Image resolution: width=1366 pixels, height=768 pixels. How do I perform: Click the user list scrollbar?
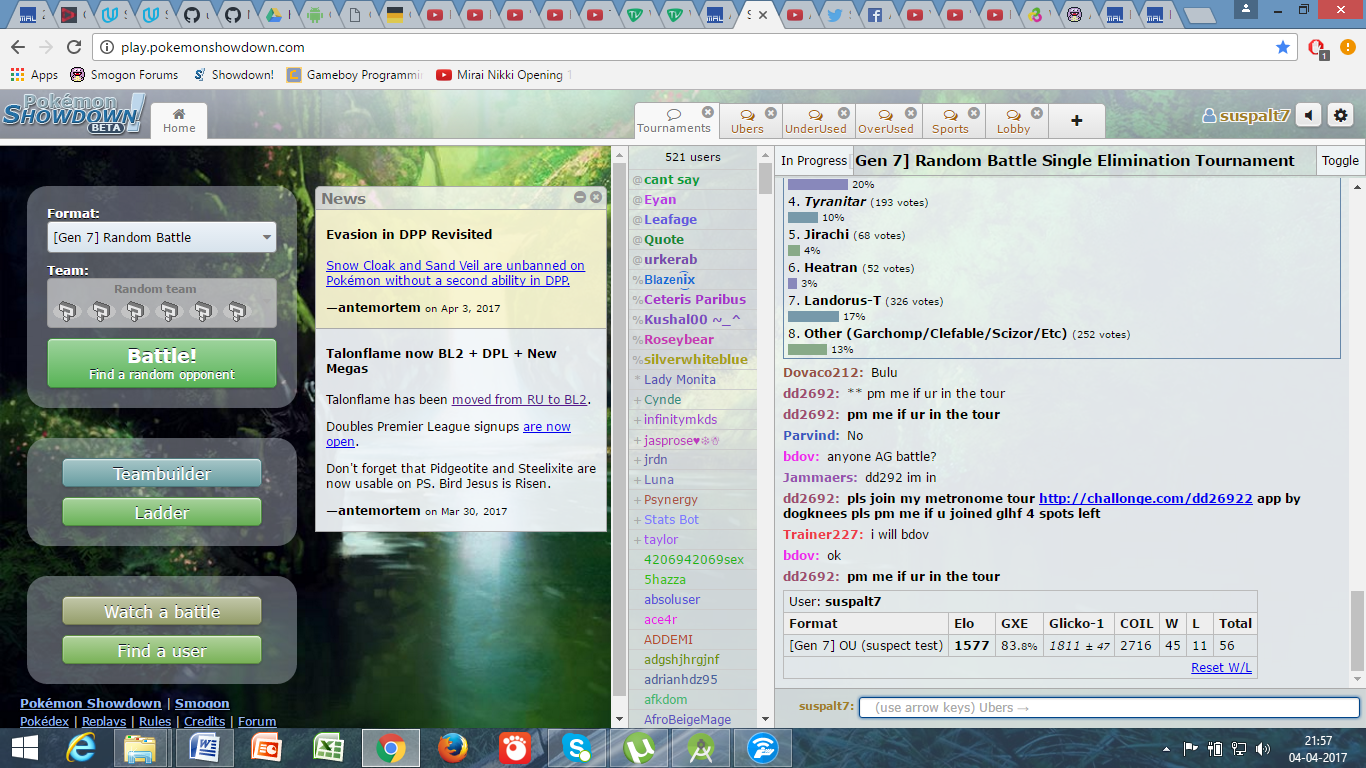(765, 178)
